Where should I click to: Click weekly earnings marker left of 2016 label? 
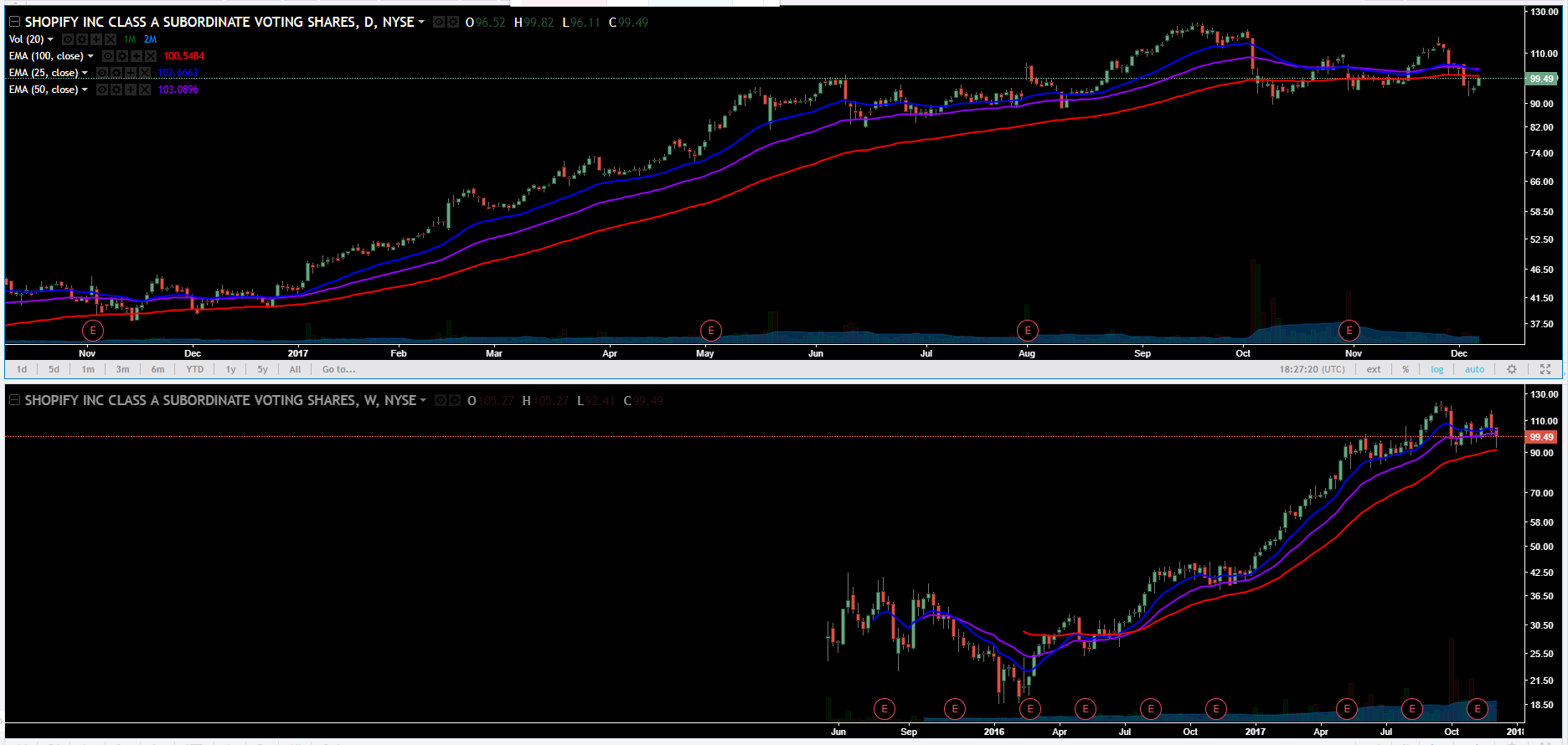(x=955, y=709)
